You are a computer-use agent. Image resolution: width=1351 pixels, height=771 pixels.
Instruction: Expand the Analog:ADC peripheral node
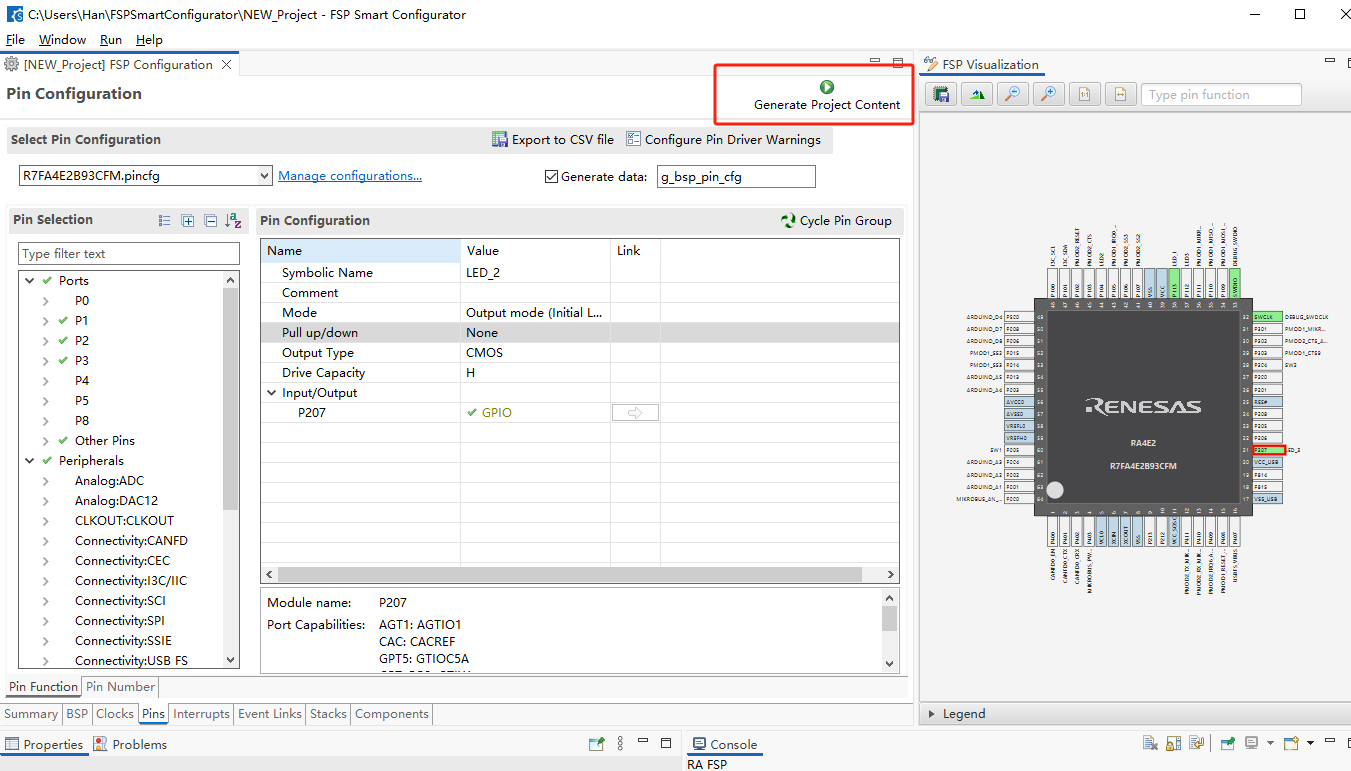click(46, 481)
